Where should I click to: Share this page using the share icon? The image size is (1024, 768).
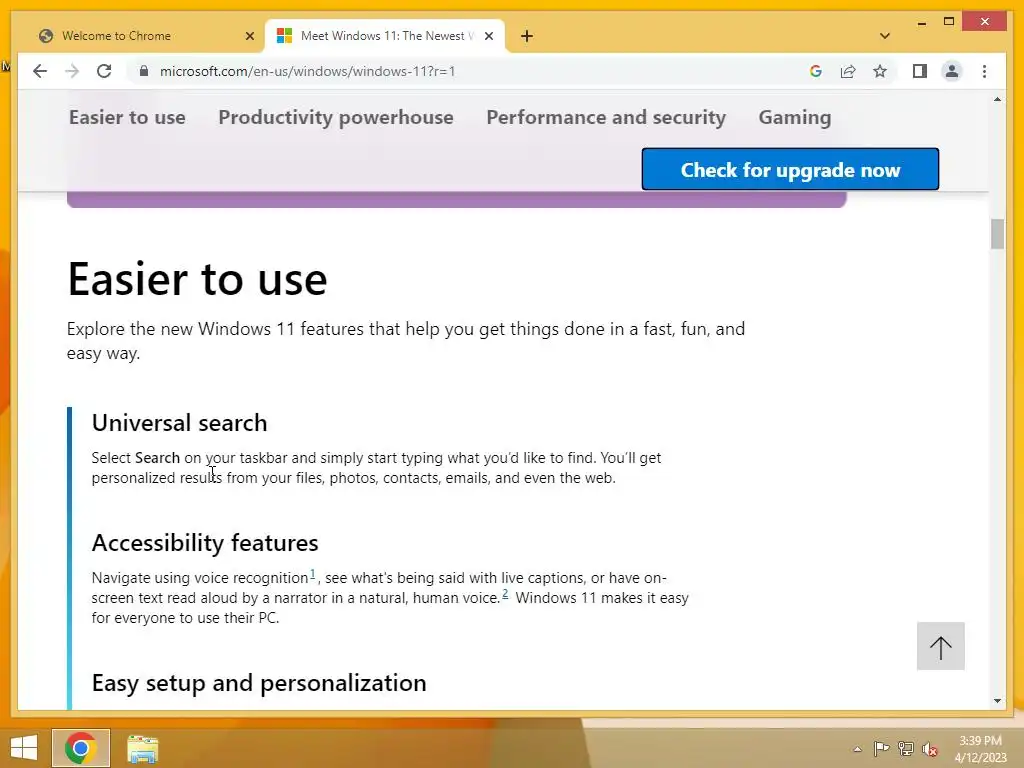[x=848, y=71]
